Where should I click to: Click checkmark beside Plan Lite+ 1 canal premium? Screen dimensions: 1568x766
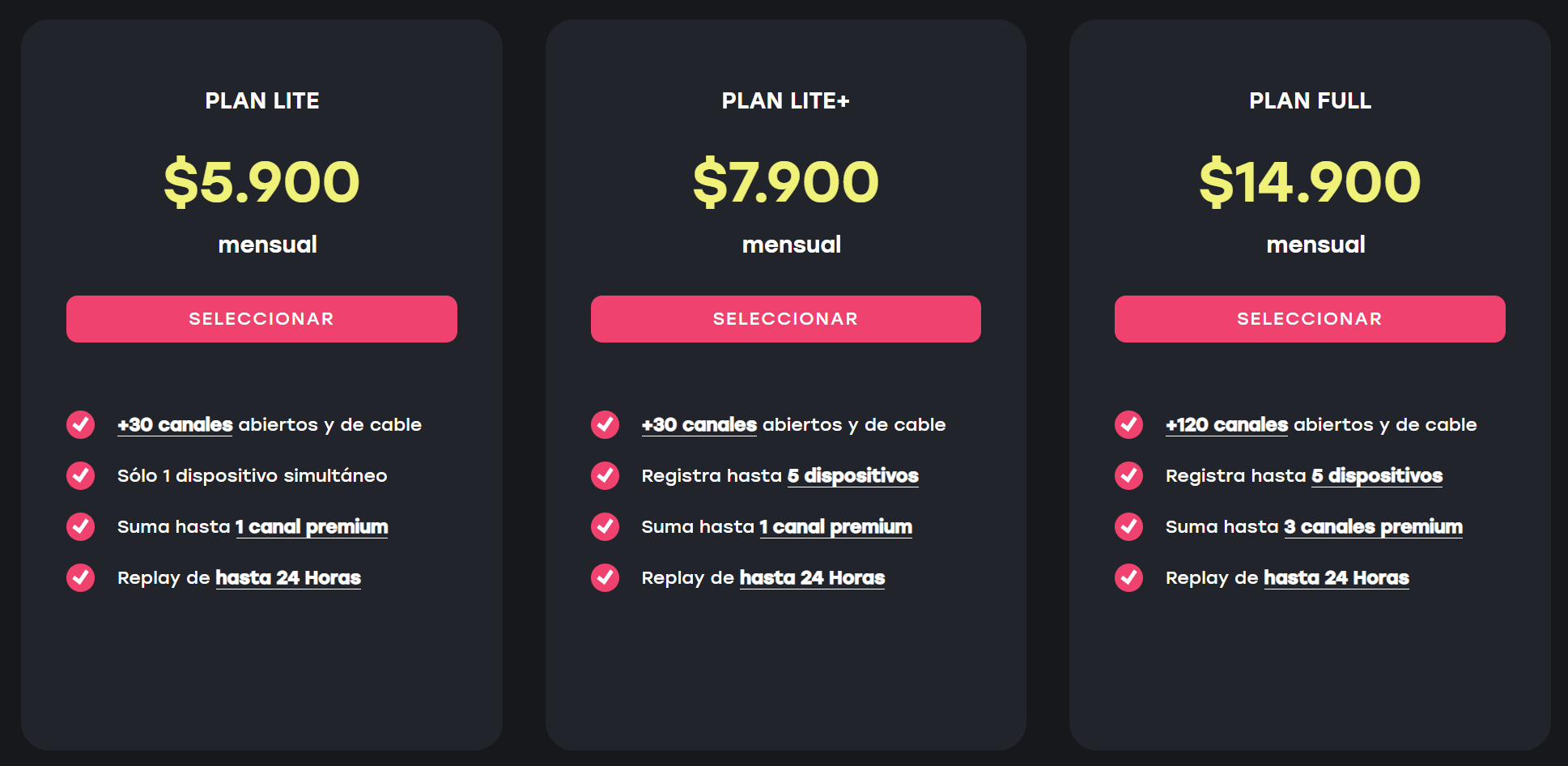pyautogui.click(x=605, y=526)
